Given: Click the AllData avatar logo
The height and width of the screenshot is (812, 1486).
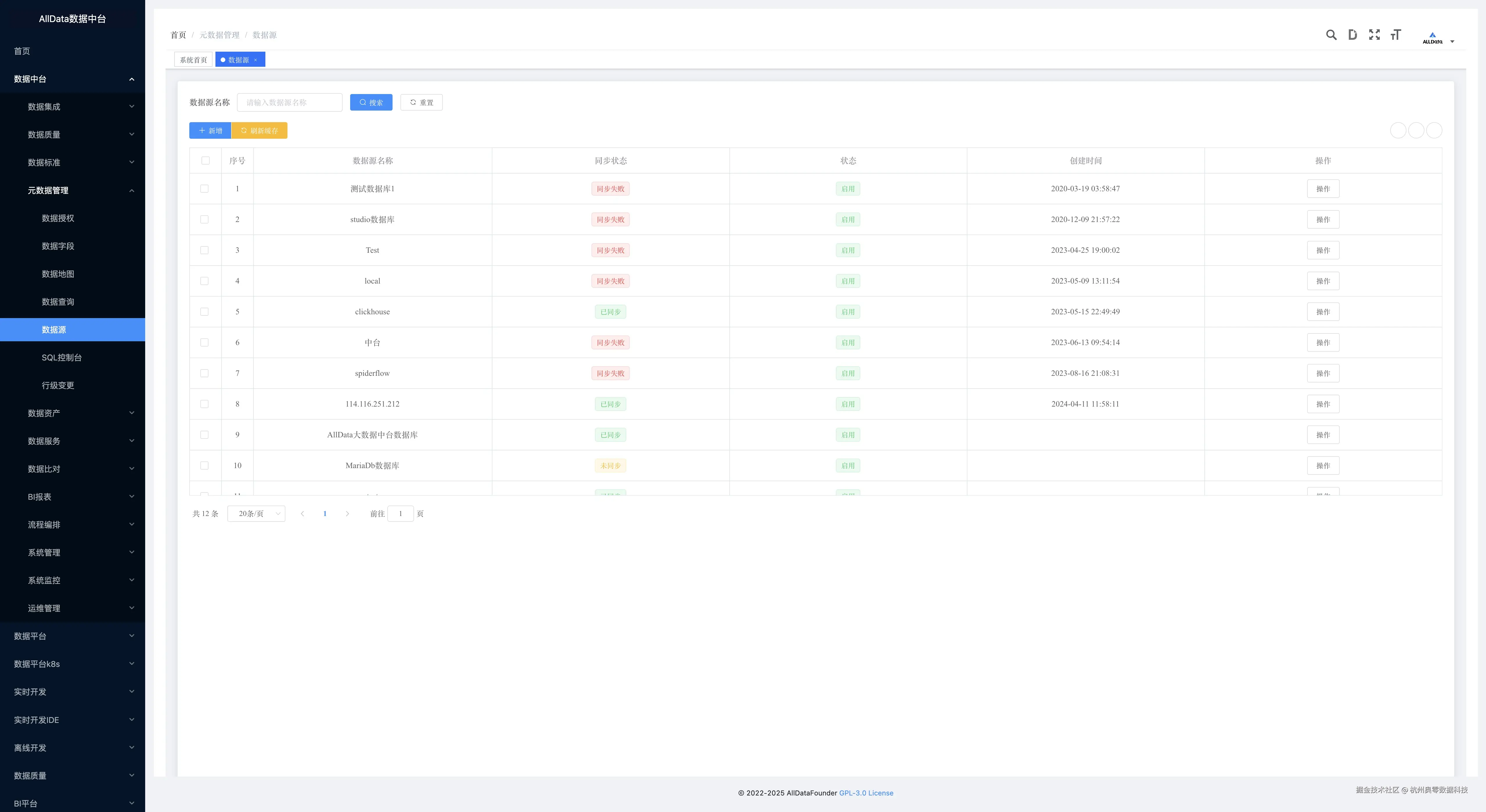Looking at the screenshot, I should [x=1432, y=38].
